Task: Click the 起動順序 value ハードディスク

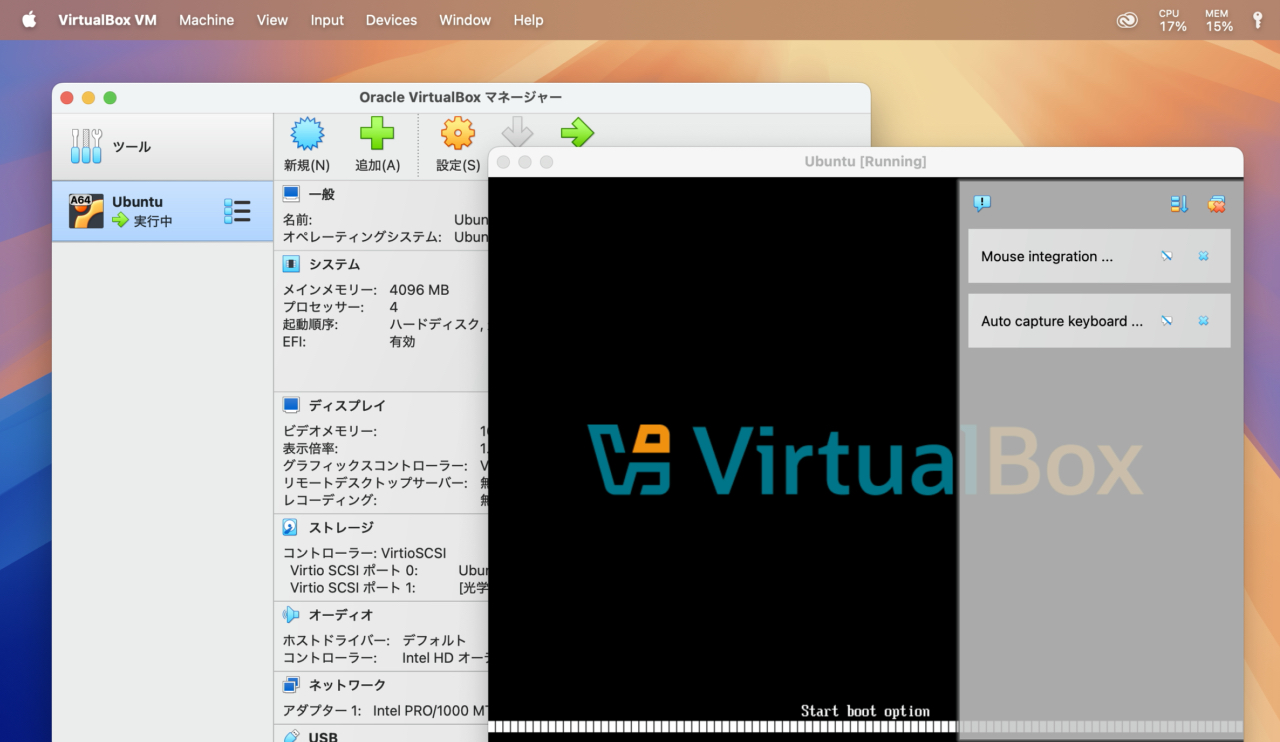Action: [x=438, y=324]
